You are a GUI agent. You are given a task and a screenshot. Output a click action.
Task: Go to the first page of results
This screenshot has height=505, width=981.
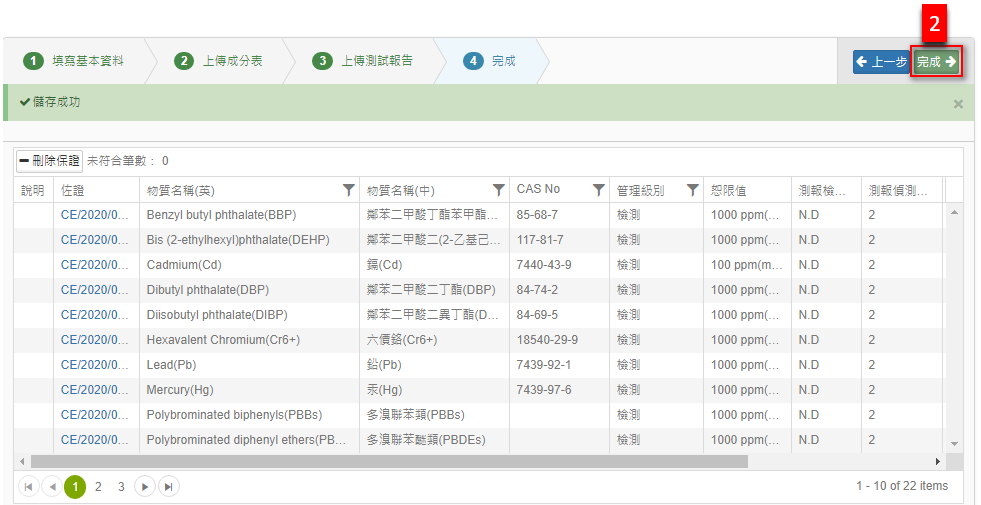point(29,486)
